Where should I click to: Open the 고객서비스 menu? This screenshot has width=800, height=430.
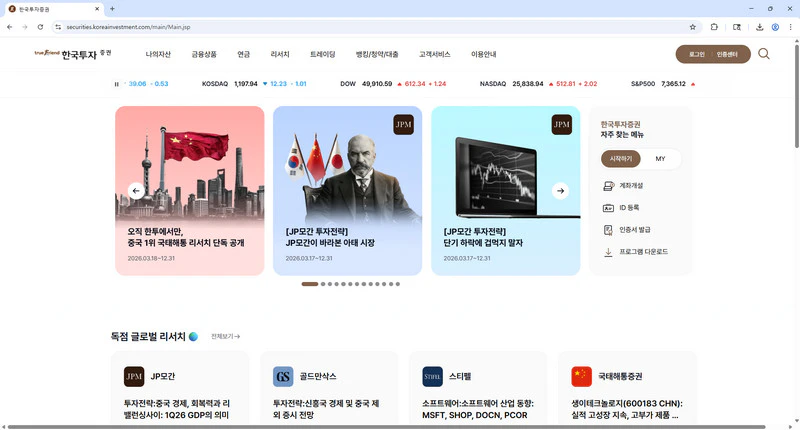point(434,54)
